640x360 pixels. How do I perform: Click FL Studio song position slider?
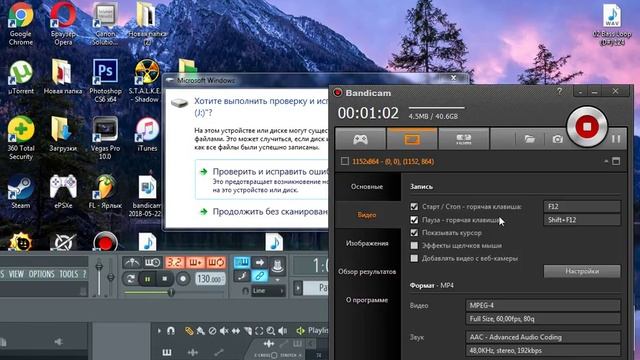tap(174, 292)
